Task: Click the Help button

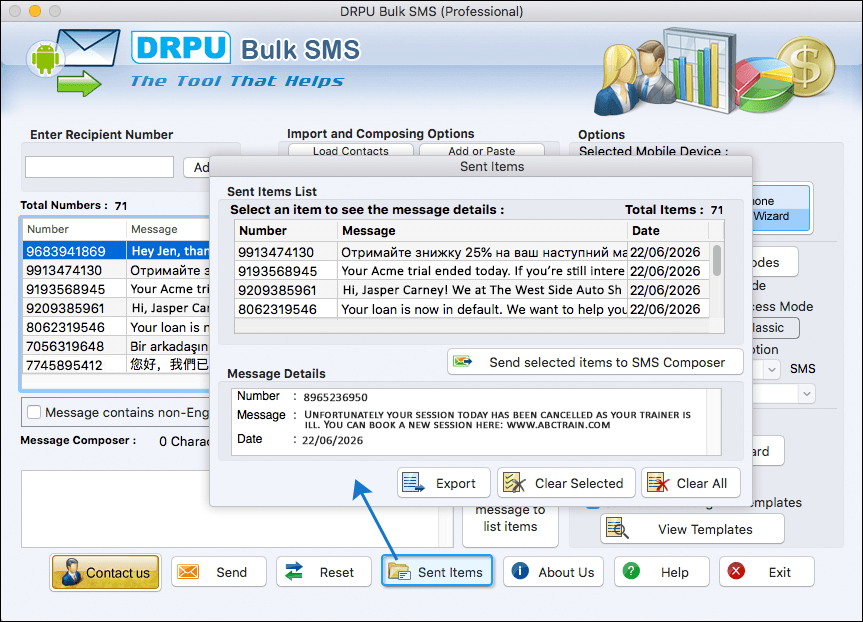Action: tap(661, 571)
